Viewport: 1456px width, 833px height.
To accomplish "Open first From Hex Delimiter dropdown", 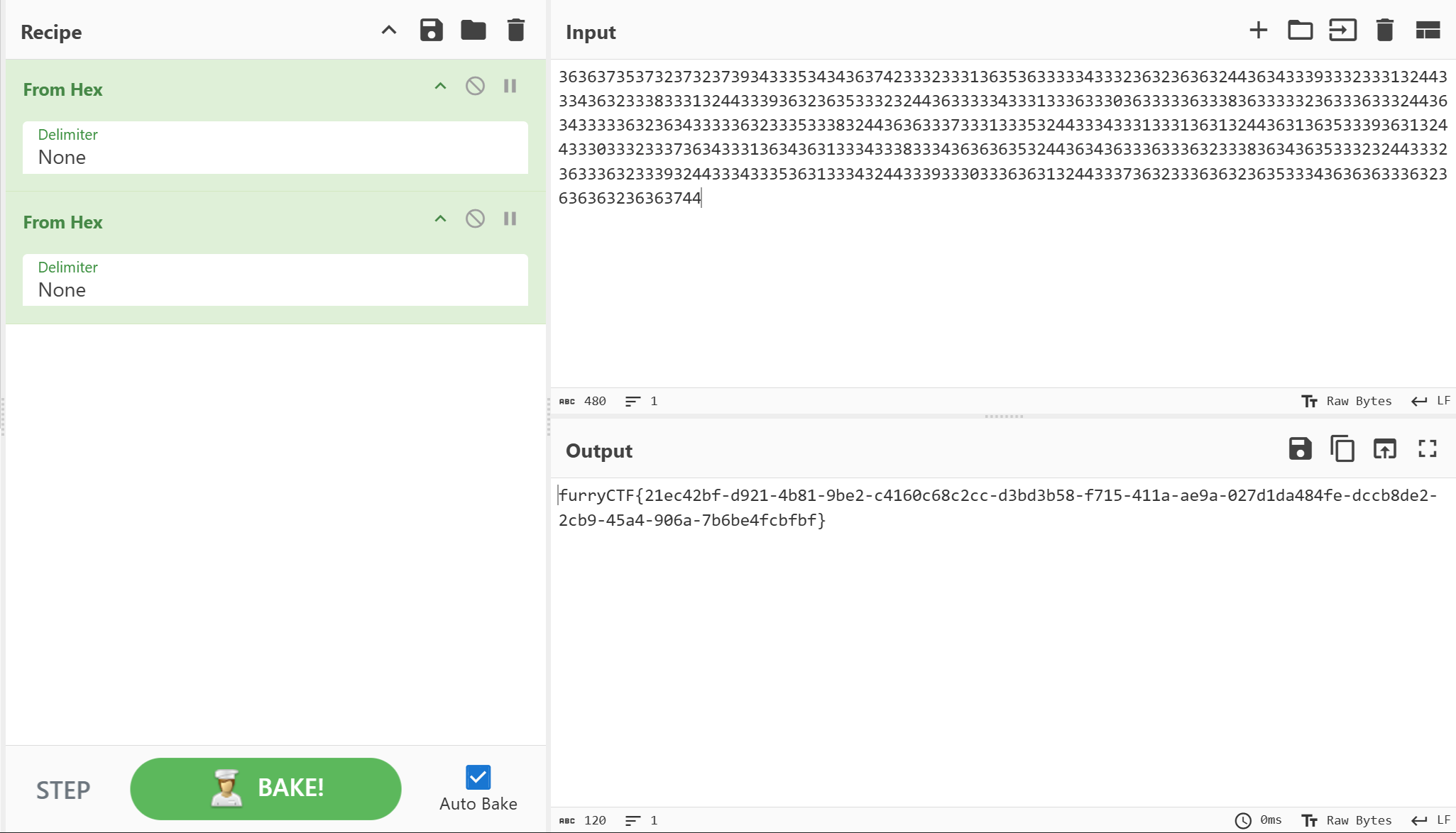I will pyautogui.click(x=275, y=148).
